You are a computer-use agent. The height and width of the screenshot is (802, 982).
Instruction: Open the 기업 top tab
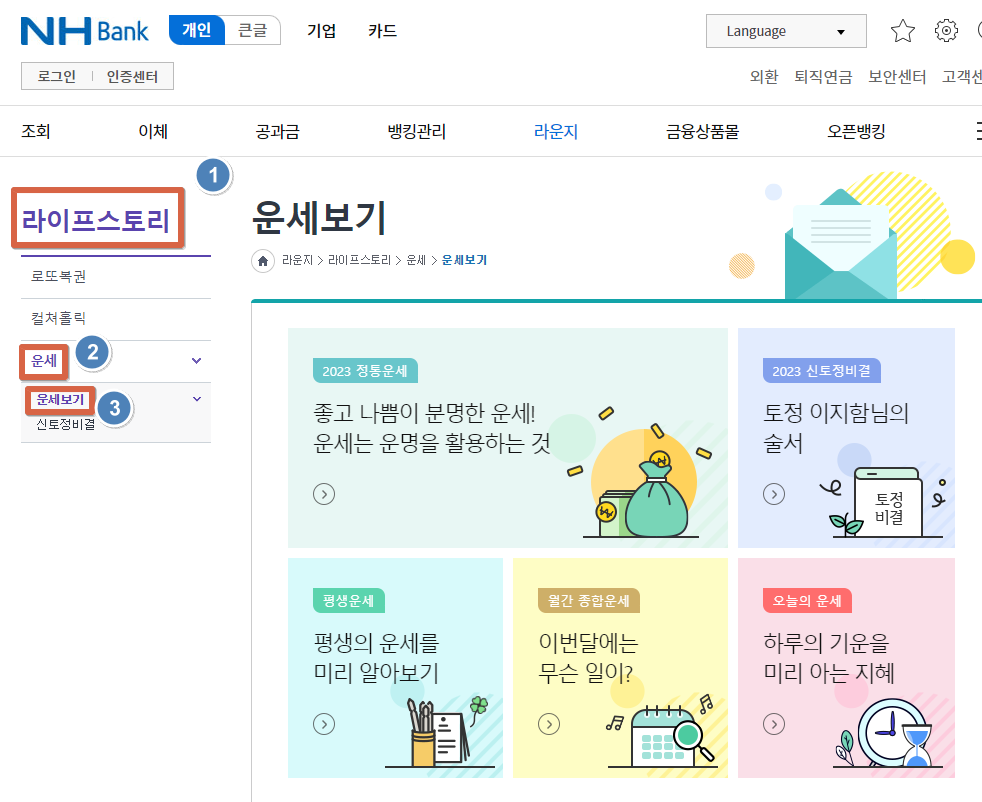coord(321,31)
